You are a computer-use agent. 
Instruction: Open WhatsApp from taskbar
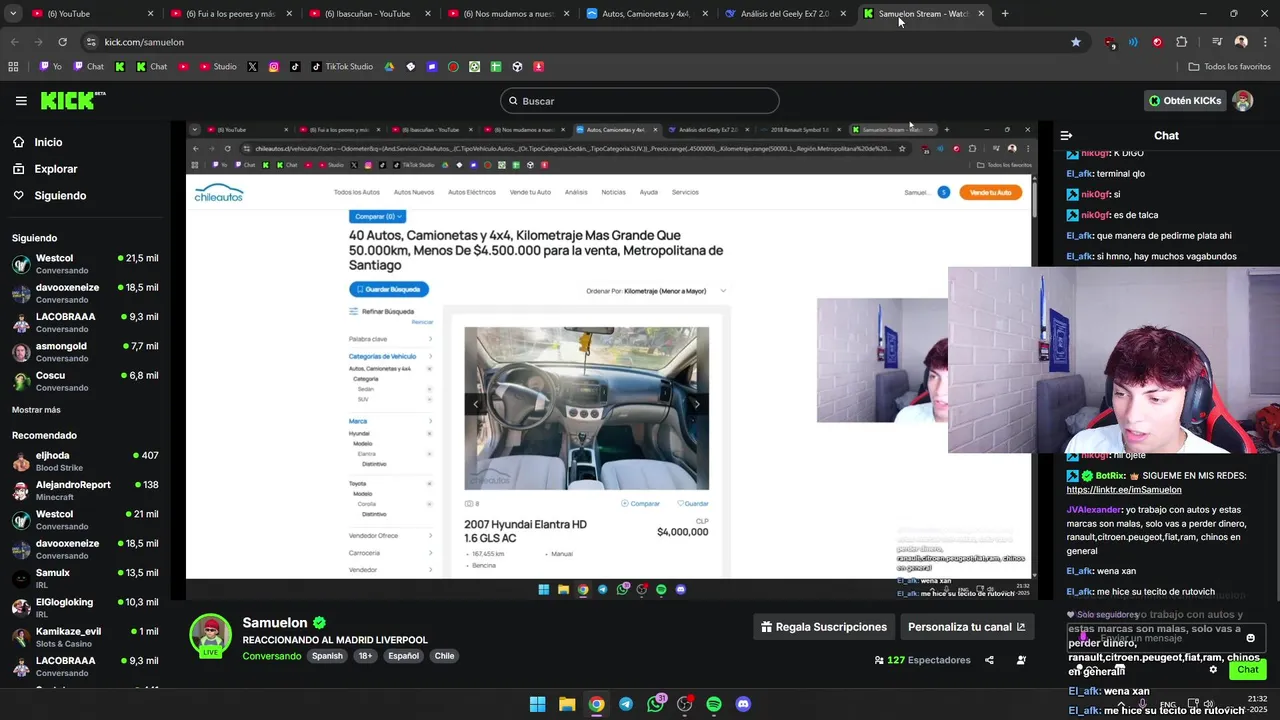pyautogui.click(x=655, y=704)
